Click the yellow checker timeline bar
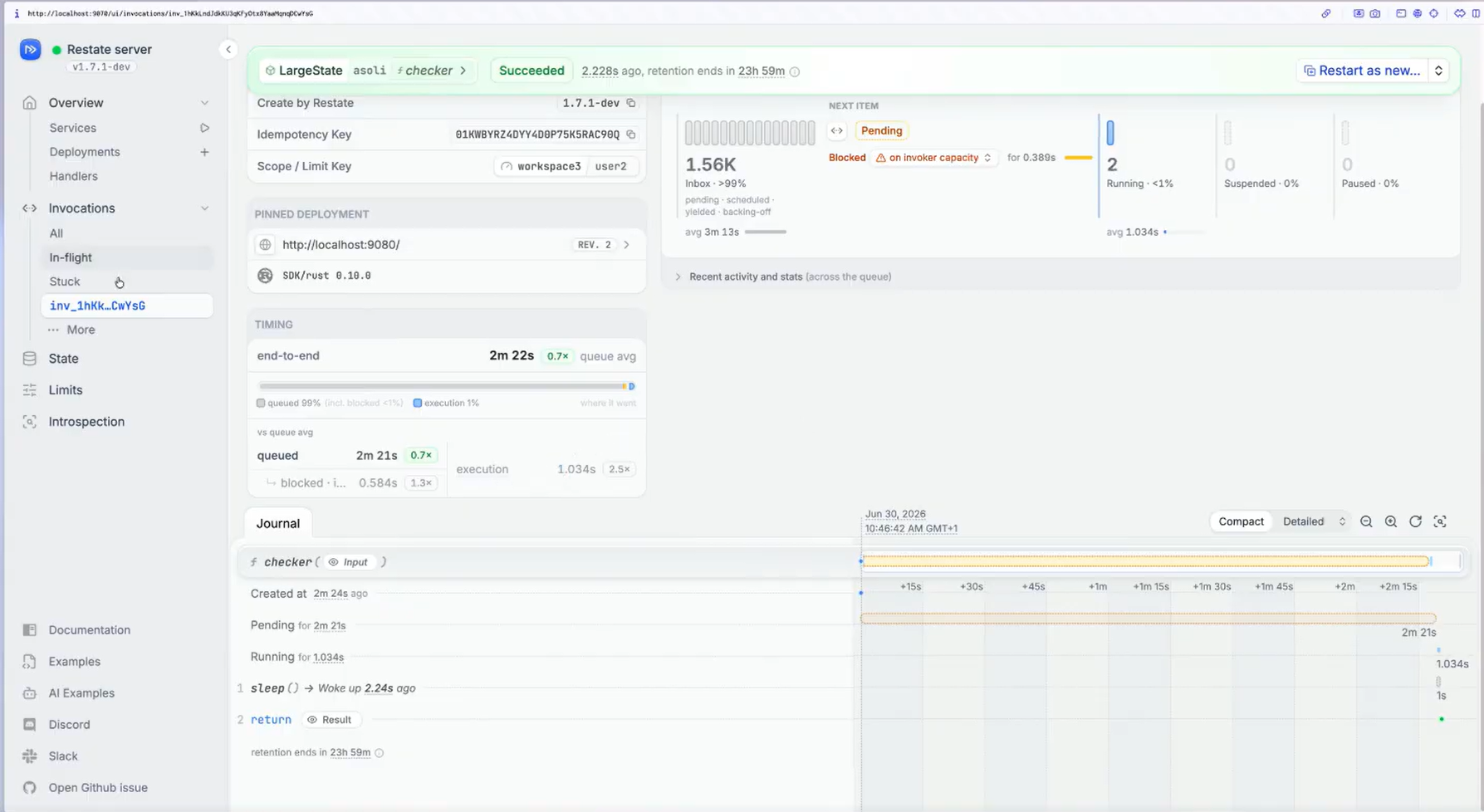 pyautogui.click(x=1146, y=562)
